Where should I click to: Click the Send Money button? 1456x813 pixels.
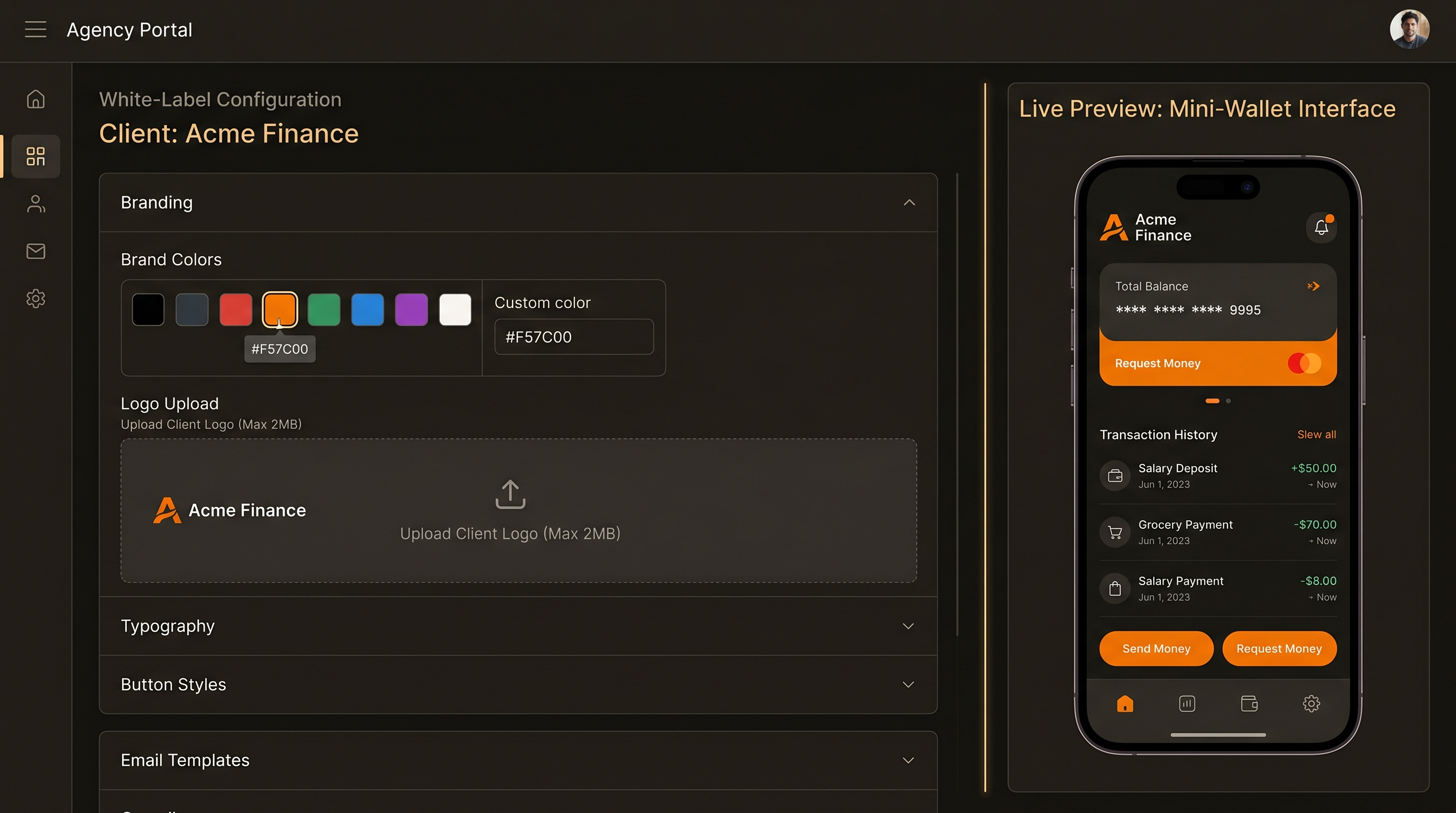1156,648
